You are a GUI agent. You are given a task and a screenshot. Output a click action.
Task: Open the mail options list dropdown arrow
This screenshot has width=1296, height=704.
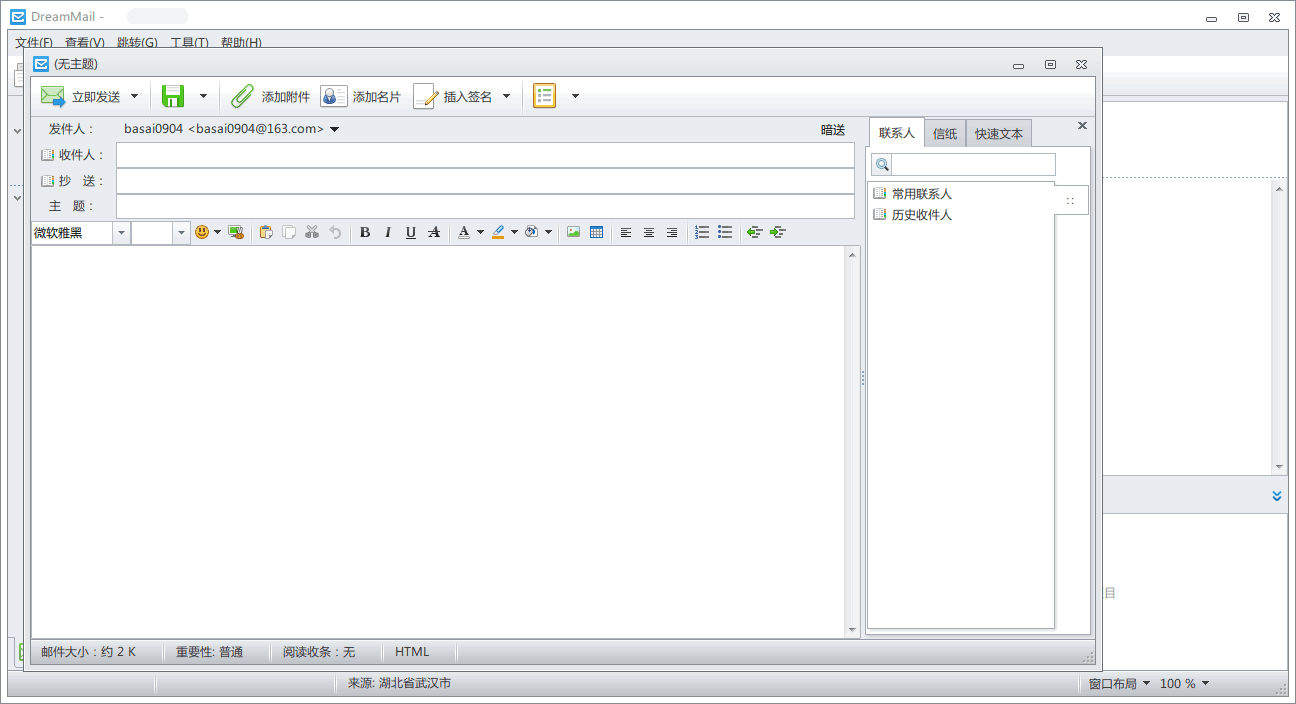point(575,96)
